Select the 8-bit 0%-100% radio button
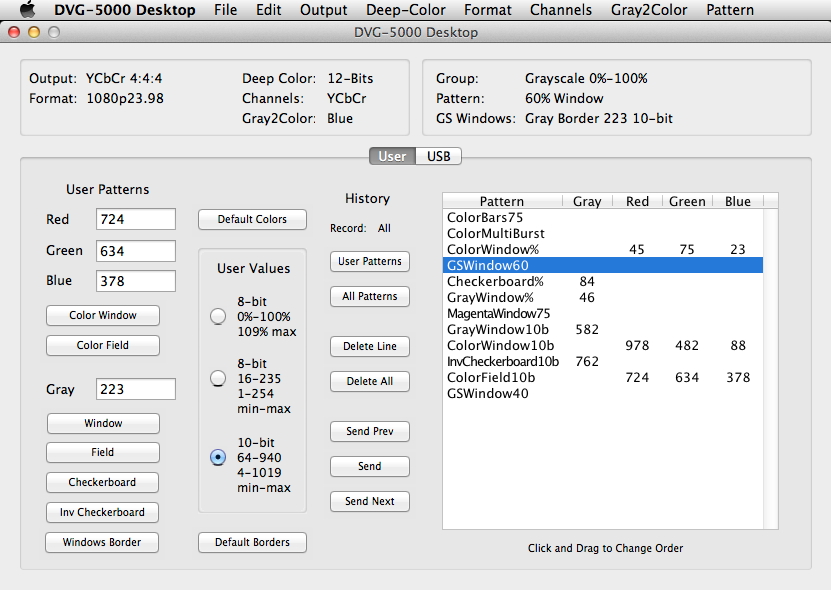831x590 pixels. coord(218,317)
